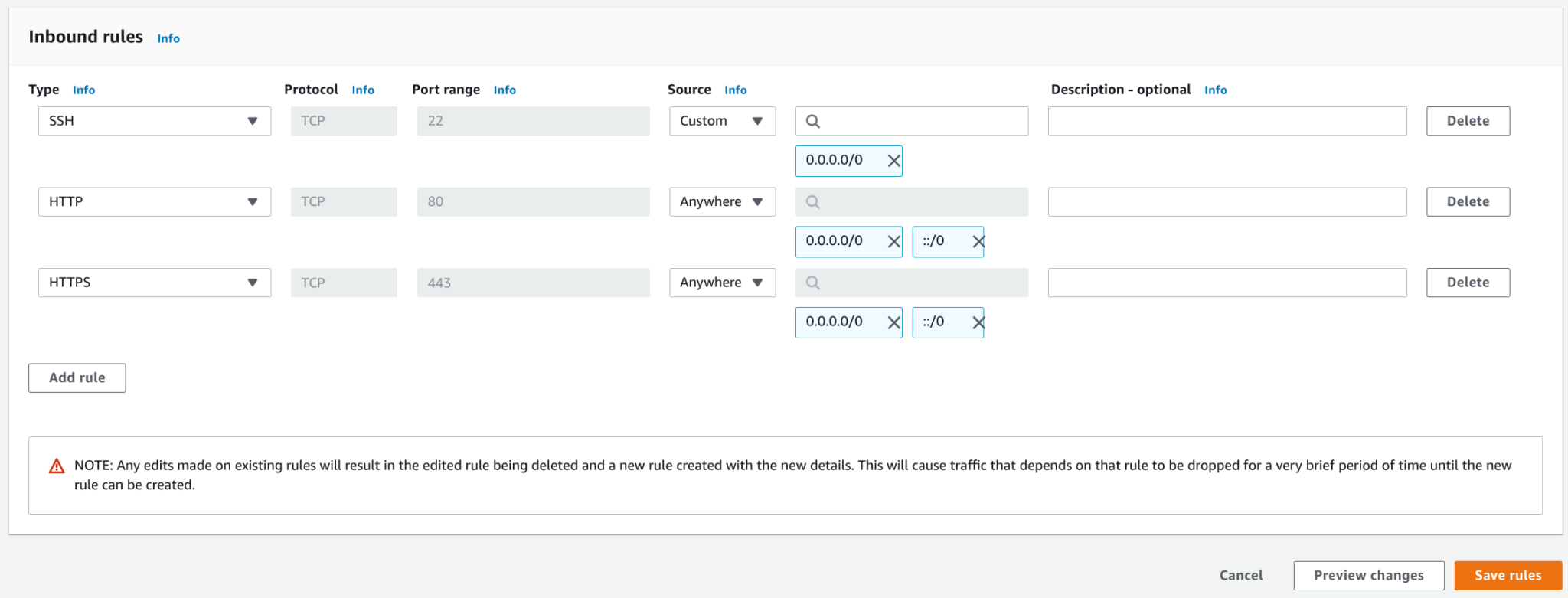Image resolution: width=1568 pixels, height=598 pixels.
Task: Remove 0.0.0.0/0 chip from HTTPS rule
Action: [893, 323]
